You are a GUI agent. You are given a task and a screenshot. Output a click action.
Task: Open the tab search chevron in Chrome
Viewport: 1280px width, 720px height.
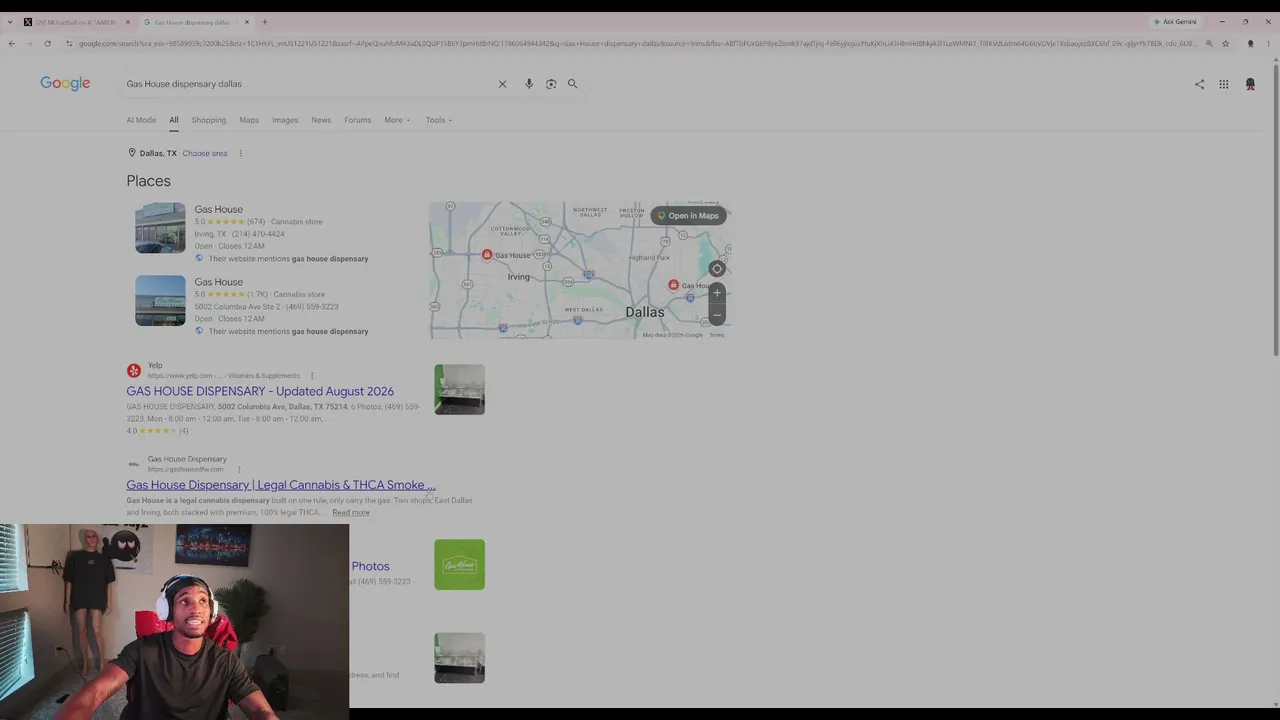click(11, 22)
